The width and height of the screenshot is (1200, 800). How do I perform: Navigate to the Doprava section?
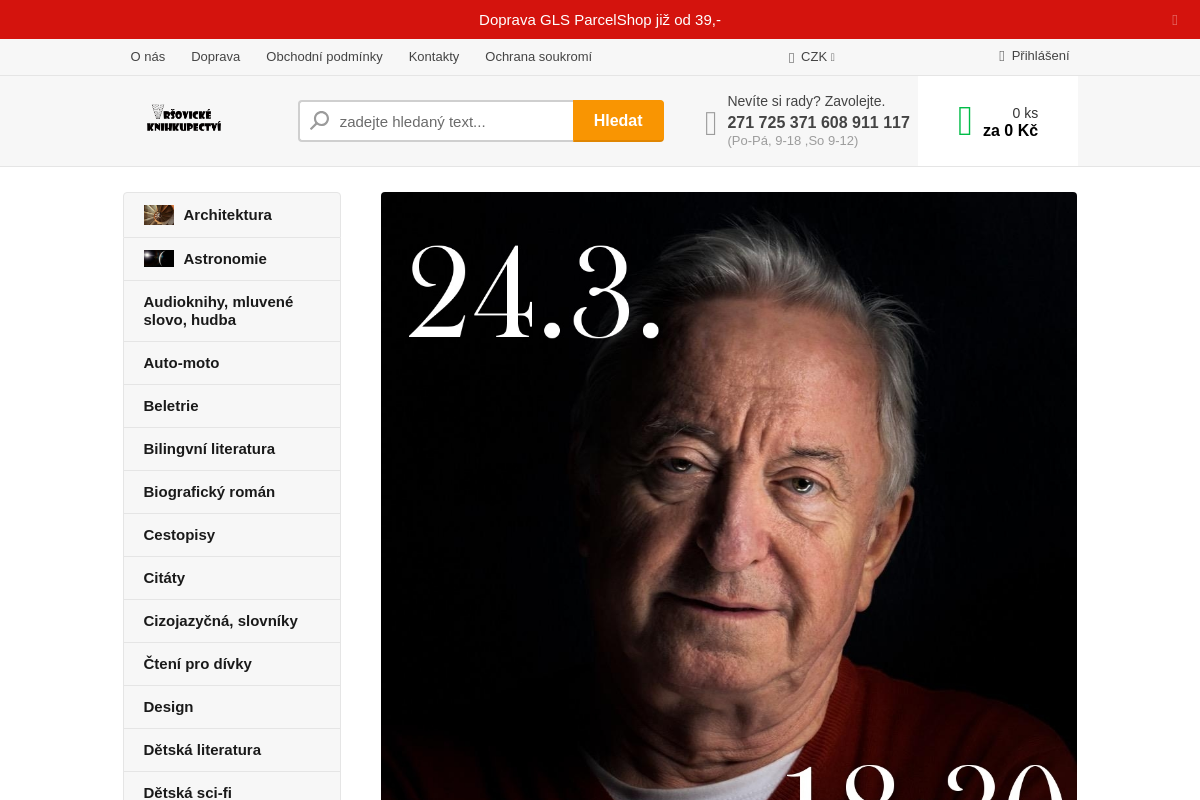[x=215, y=57]
